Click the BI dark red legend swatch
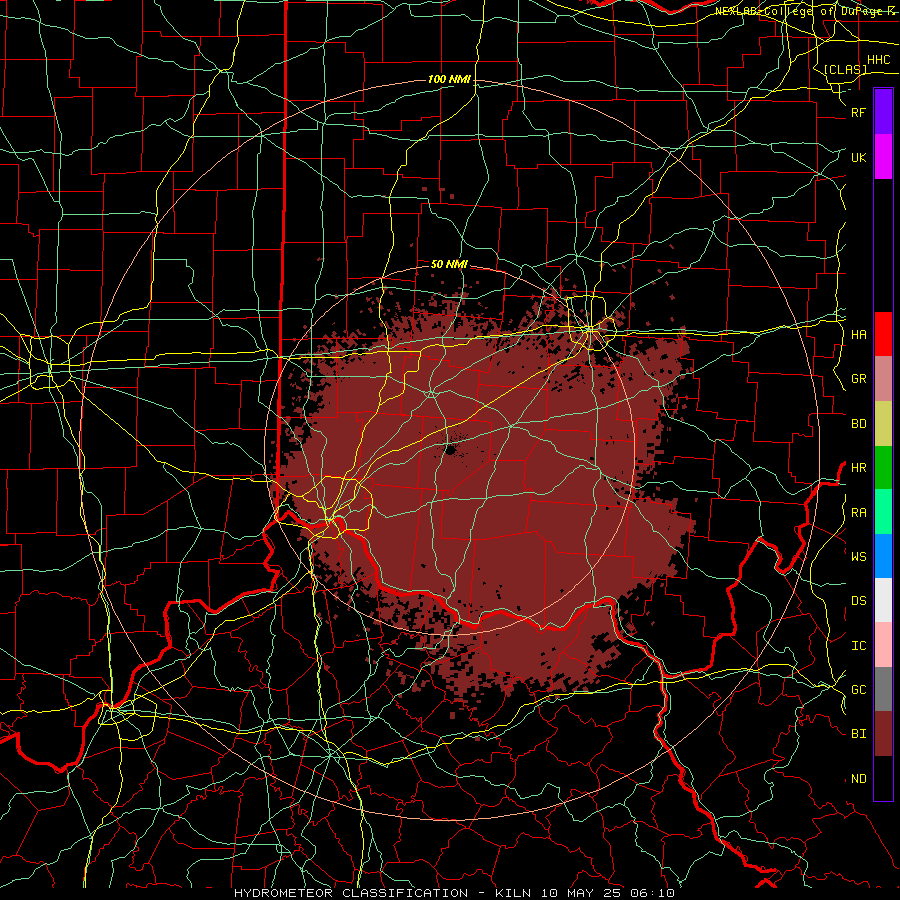 (883, 734)
